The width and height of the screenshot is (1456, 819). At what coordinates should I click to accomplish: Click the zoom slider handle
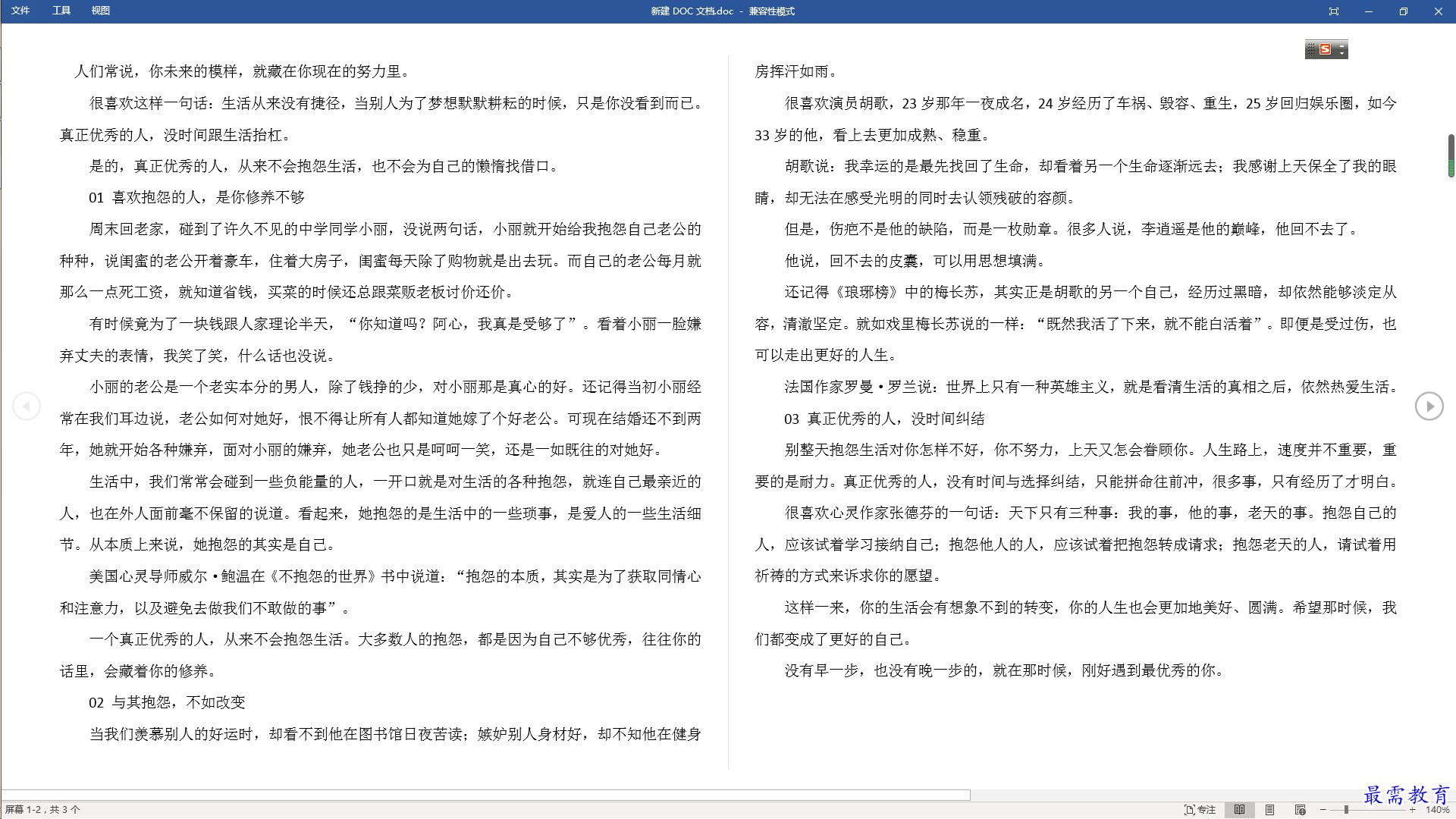pyautogui.click(x=1346, y=810)
